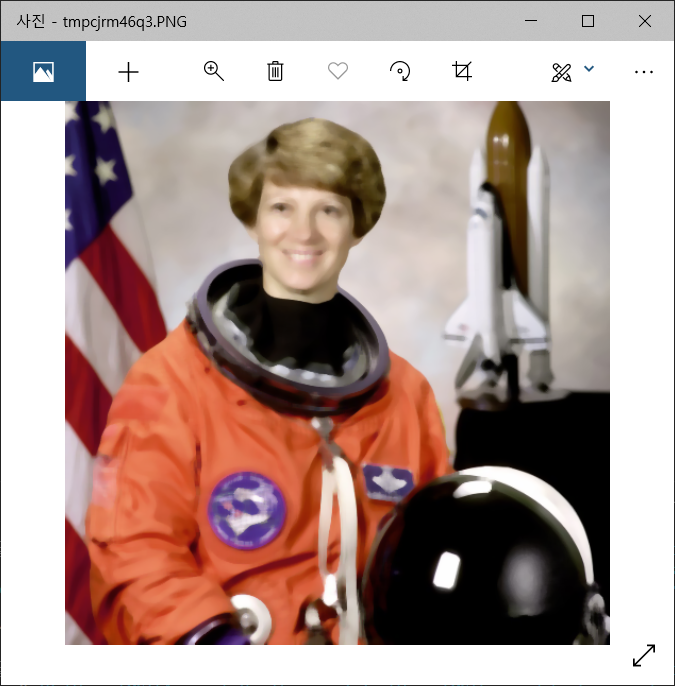Image resolution: width=675 pixels, height=686 pixels.
Task: Open the Crop tool
Action: click(462, 71)
